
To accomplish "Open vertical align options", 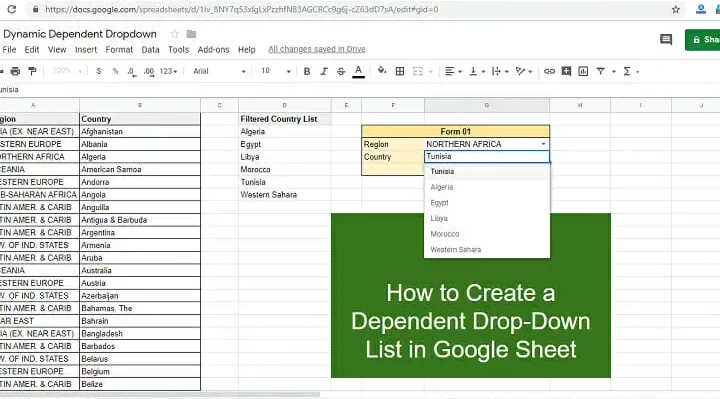I will pyautogui.click(x=476, y=71).
